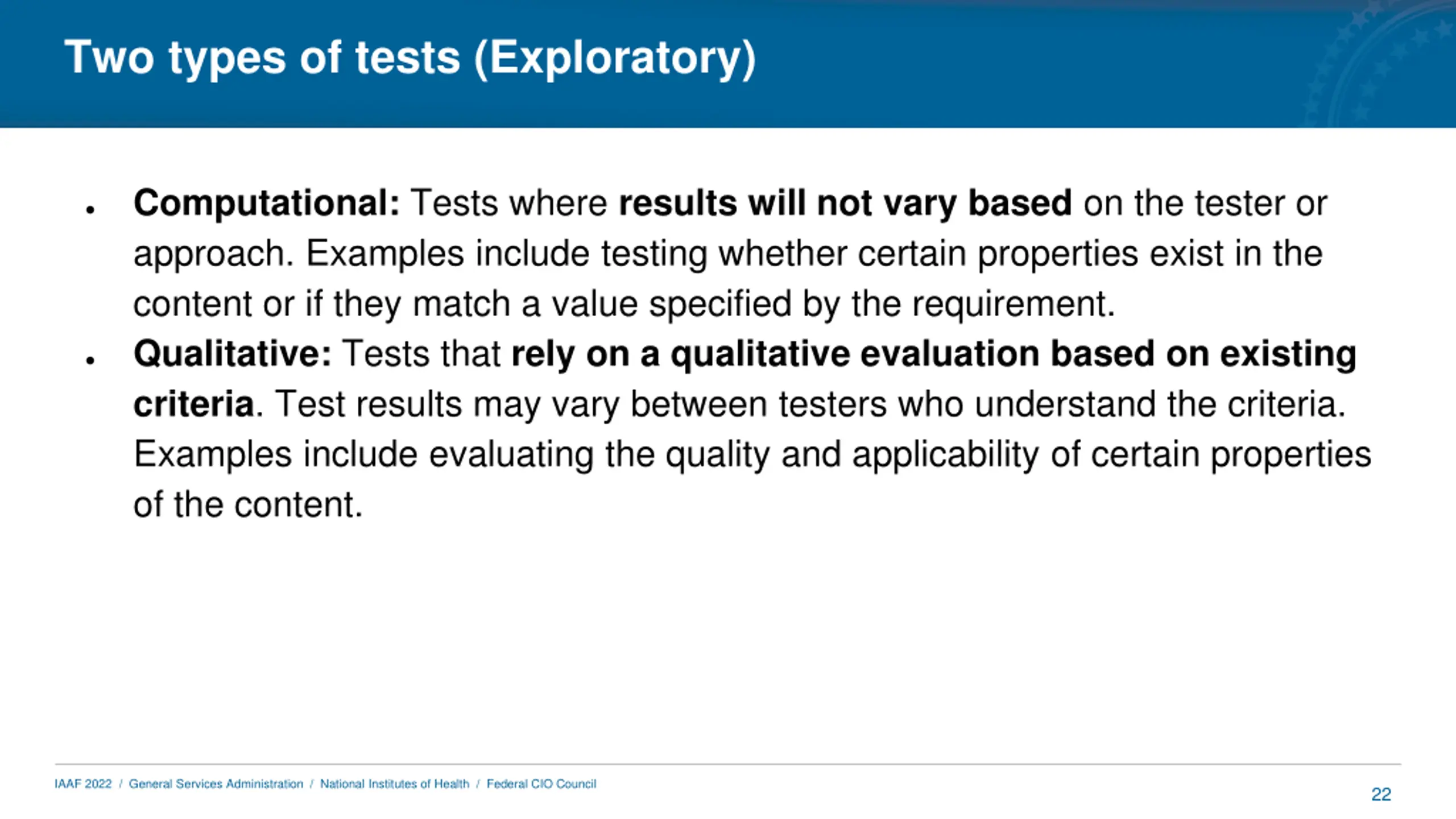Click the second bullet point marker

point(90,361)
